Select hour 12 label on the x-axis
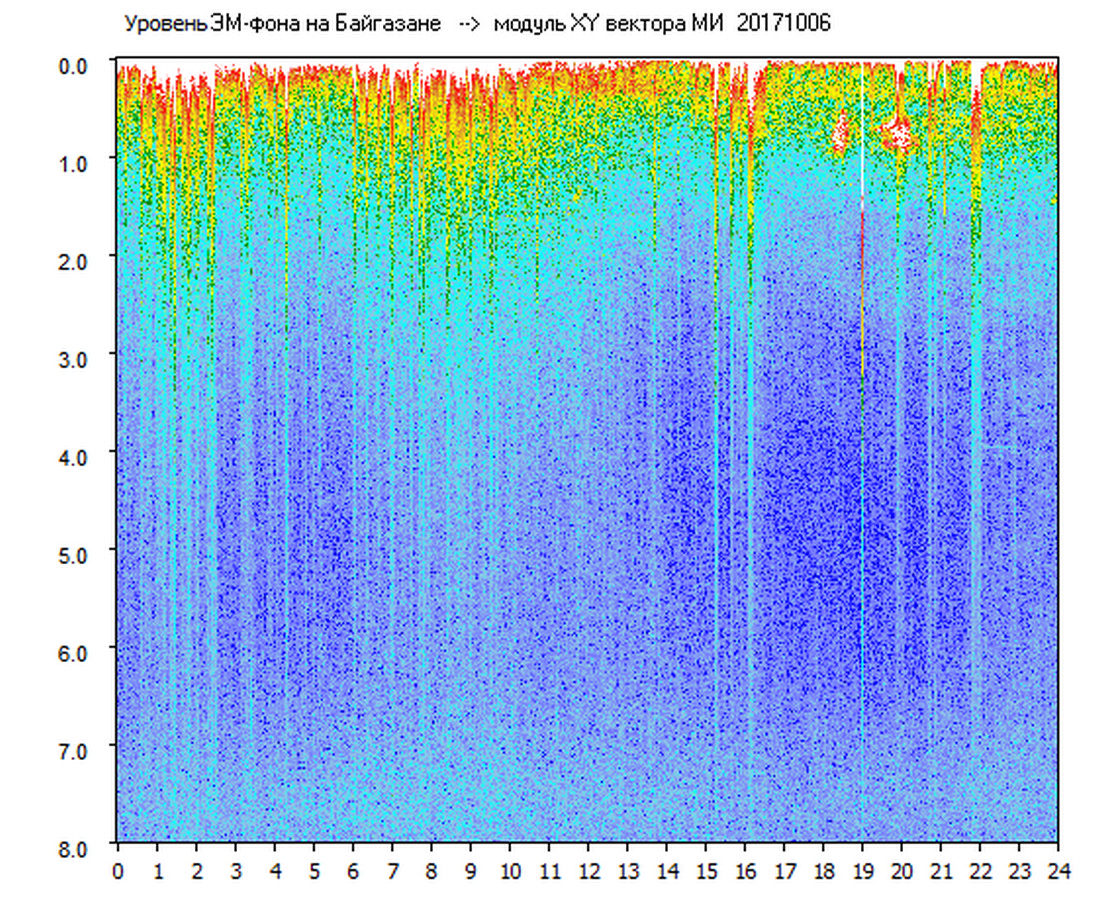This screenshot has width=1096, height=900. tap(588, 870)
